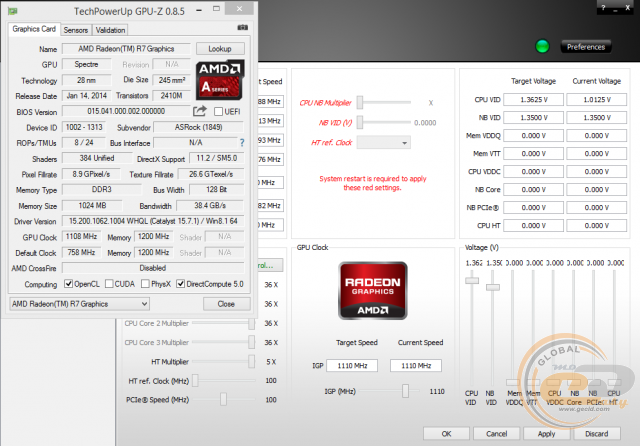
Task: Click the Texture Fillrate 26.6 GTexel/s value
Action: [211, 174]
